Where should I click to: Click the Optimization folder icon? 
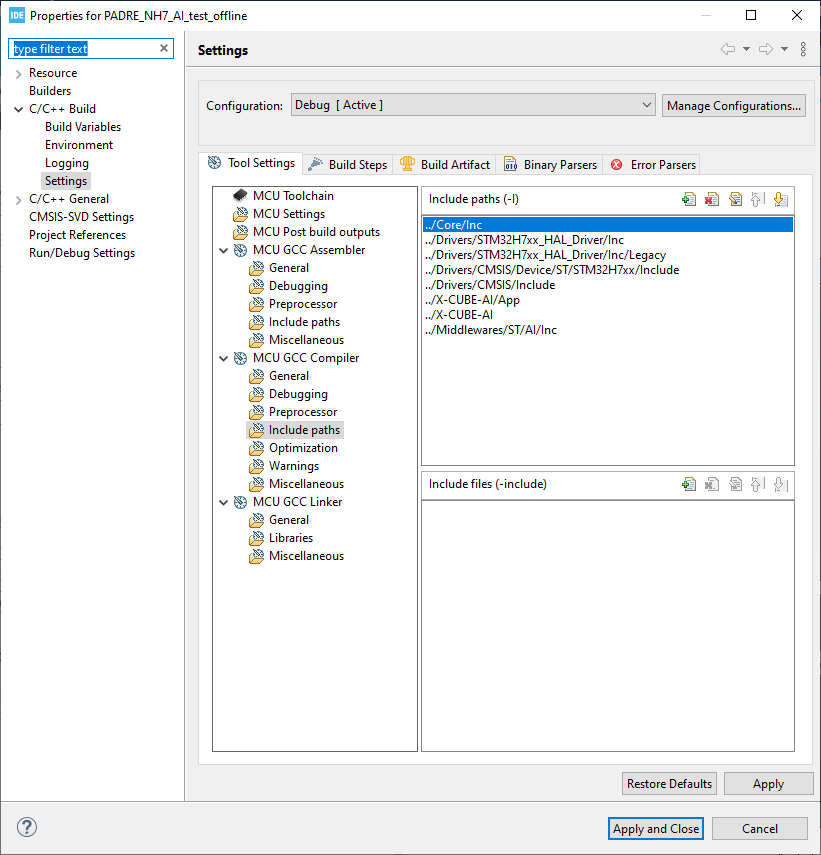tap(256, 448)
